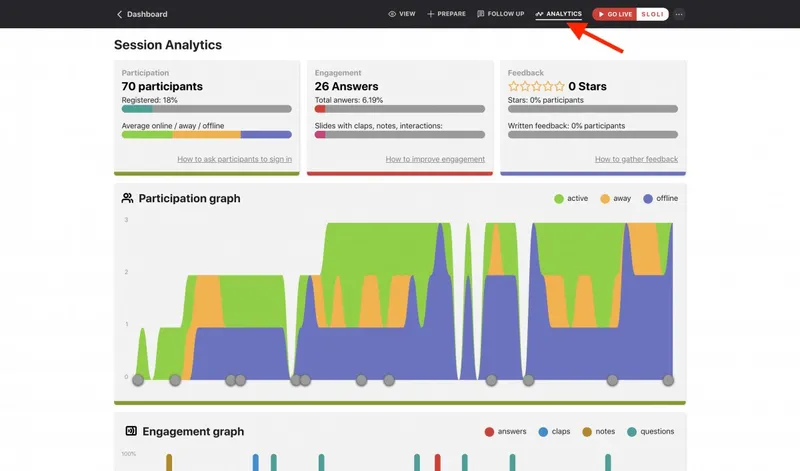Go back to Dashboard using the back arrow
This screenshot has width=800, height=471.
pyautogui.click(x=119, y=14)
